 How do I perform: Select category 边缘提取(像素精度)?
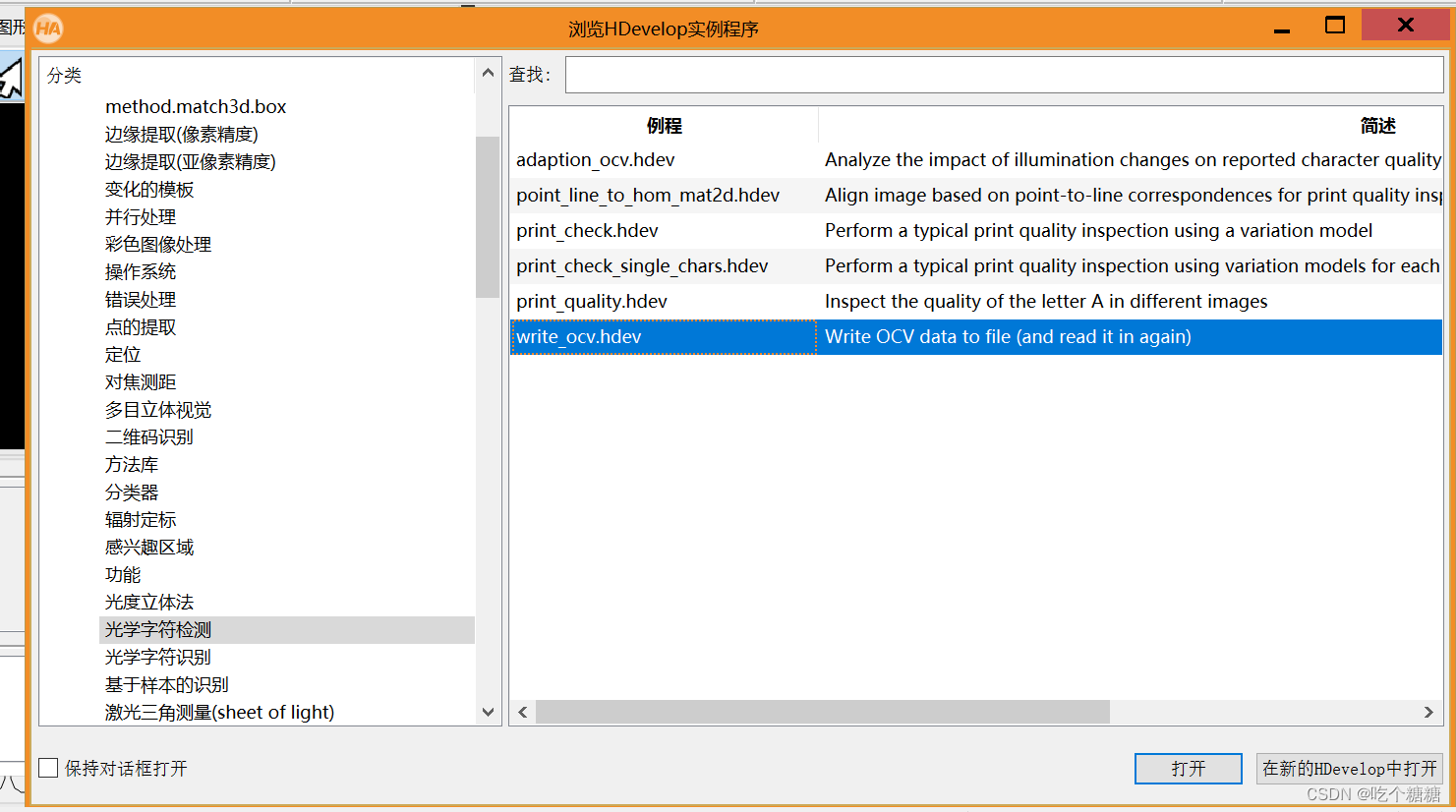tap(182, 134)
